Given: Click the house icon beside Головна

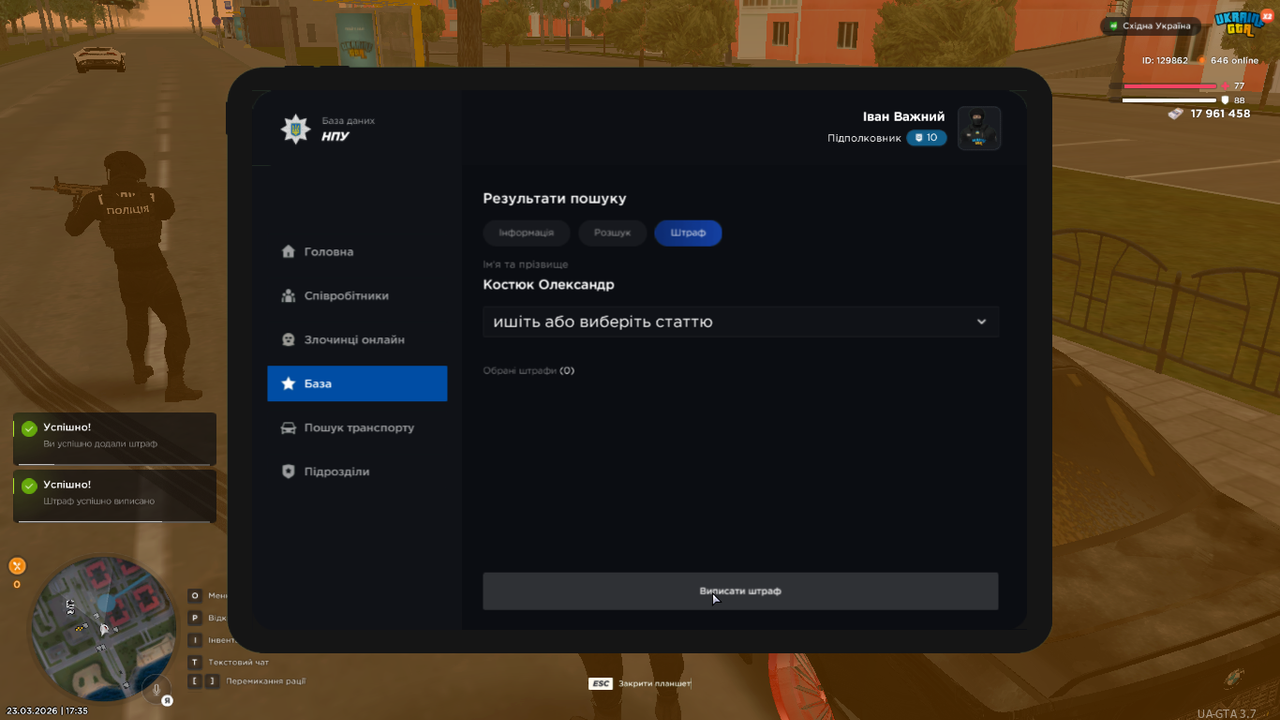Looking at the screenshot, I should pyautogui.click(x=288, y=252).
